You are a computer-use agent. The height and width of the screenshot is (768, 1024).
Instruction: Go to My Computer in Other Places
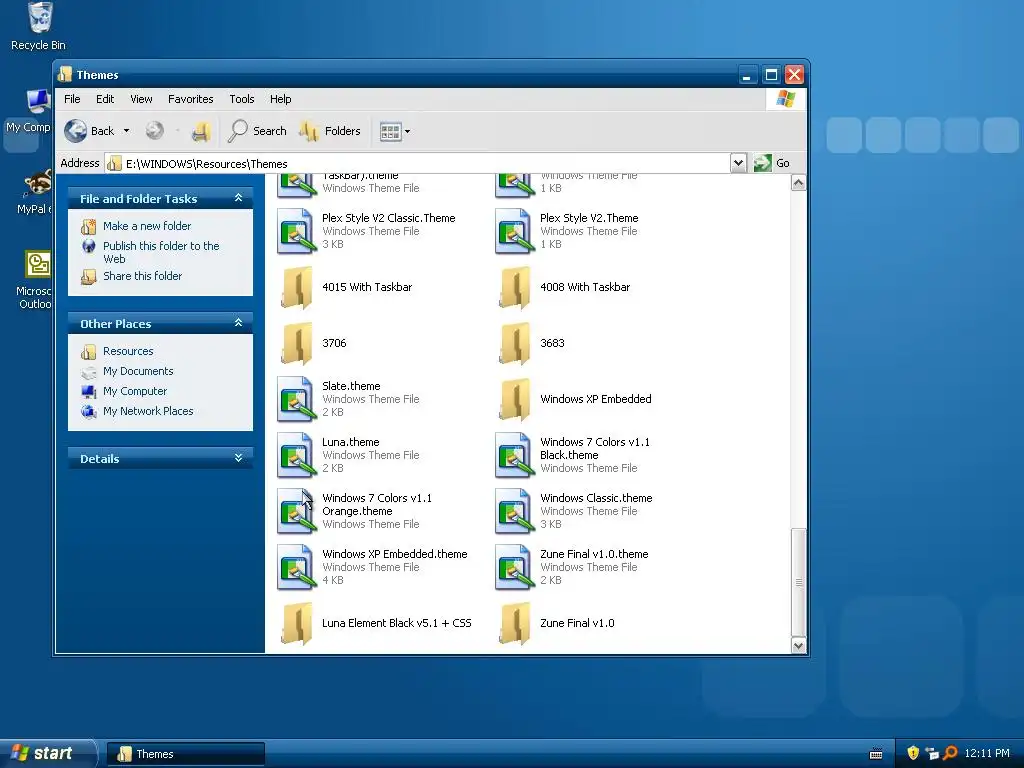[135, 391]
